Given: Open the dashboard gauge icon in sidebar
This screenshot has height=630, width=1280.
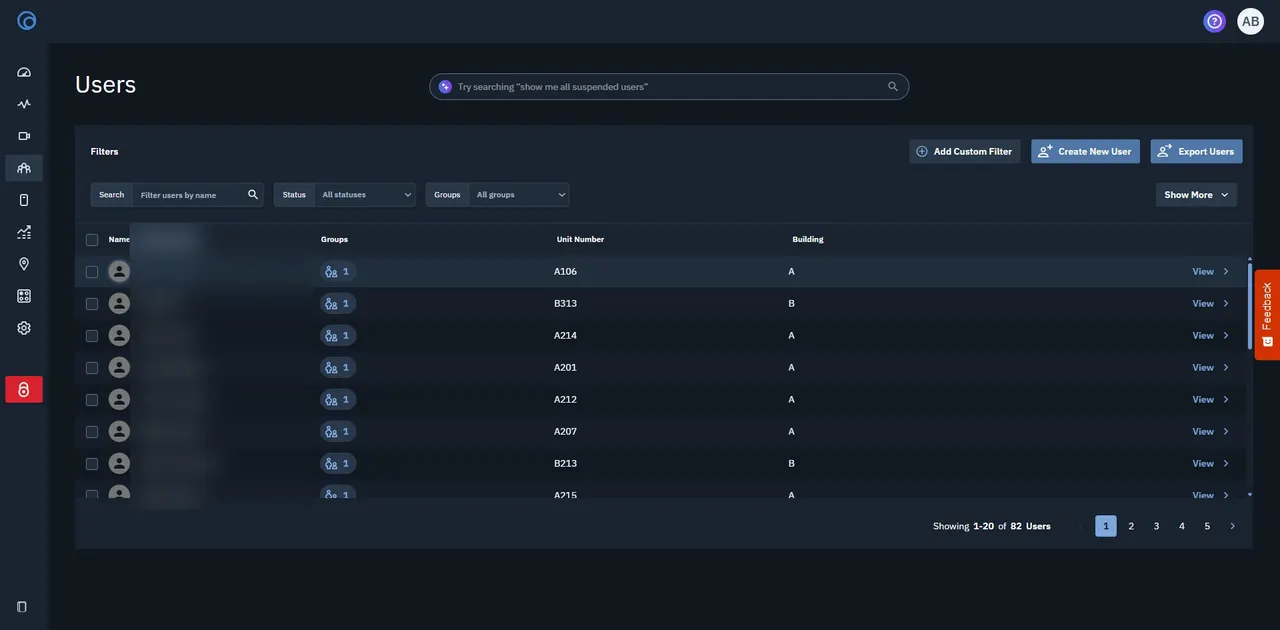Looking at the screenshot, I should tap(24, 72).
